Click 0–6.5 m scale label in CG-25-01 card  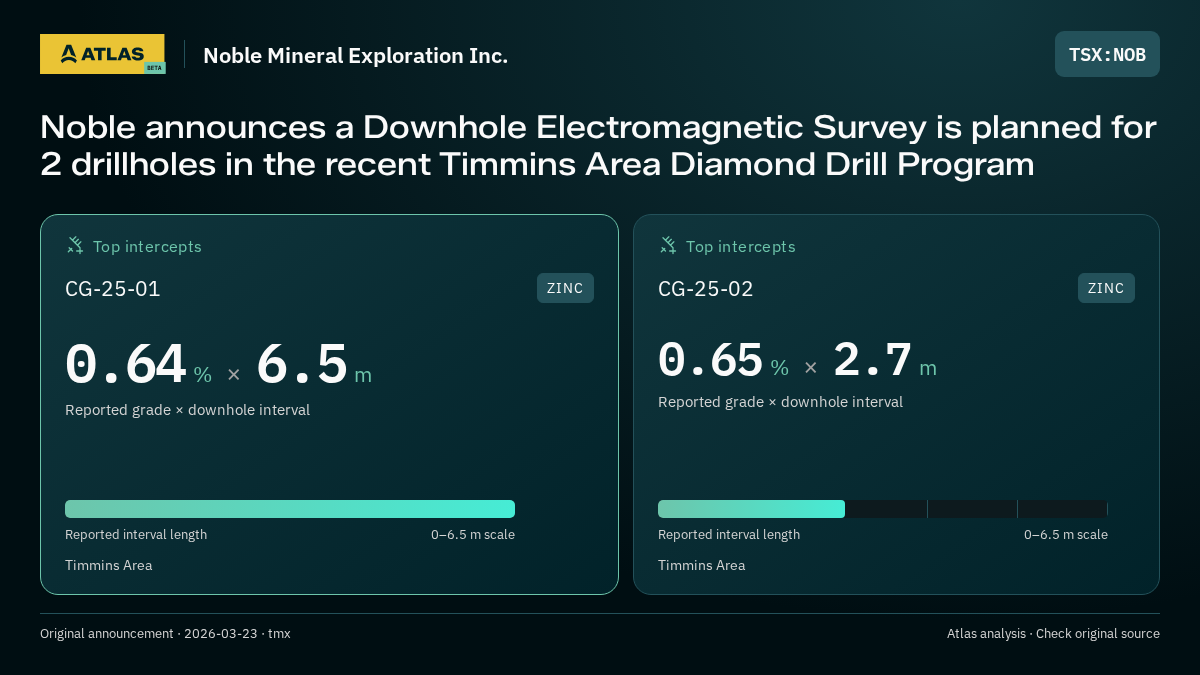click(x=473, y=535)
